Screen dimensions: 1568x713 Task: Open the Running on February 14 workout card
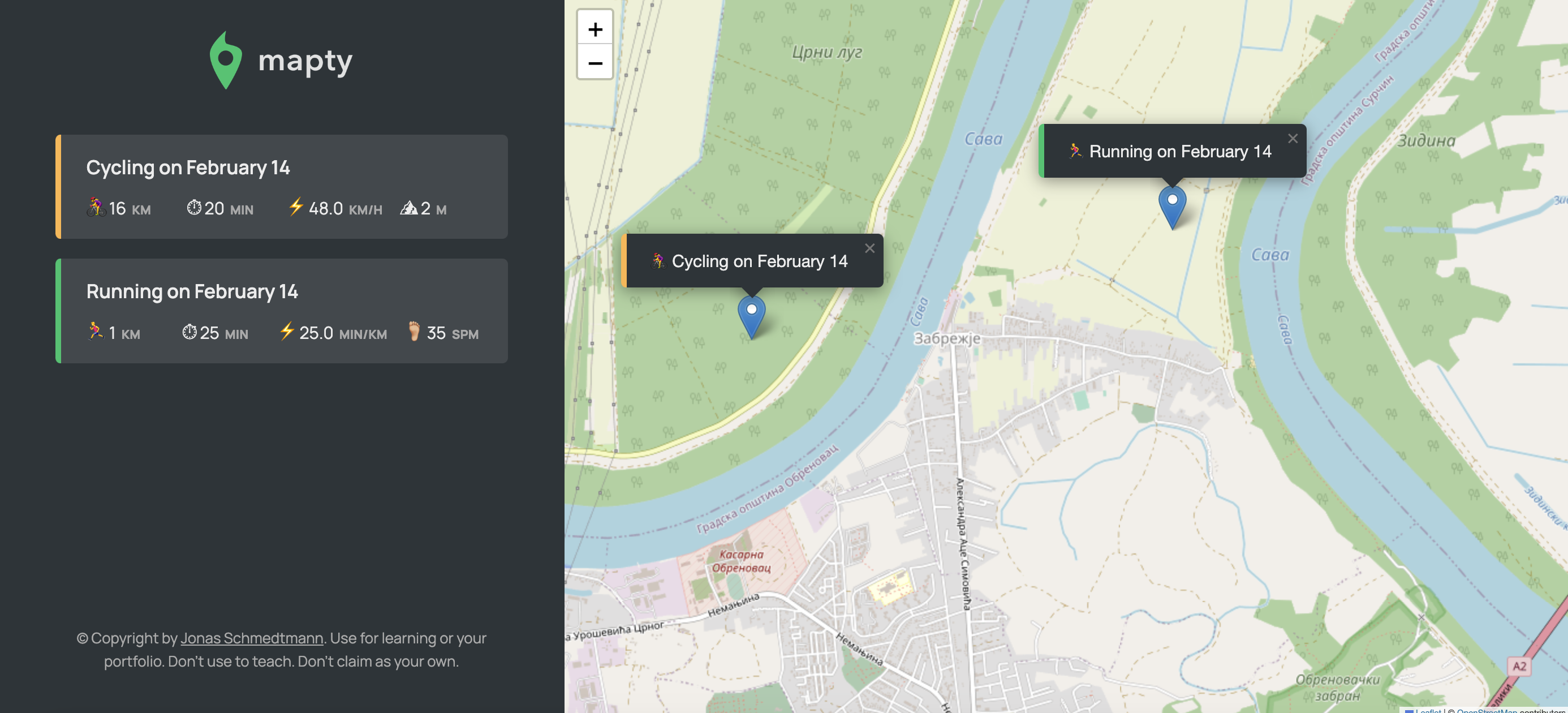[x=282, y=311]
